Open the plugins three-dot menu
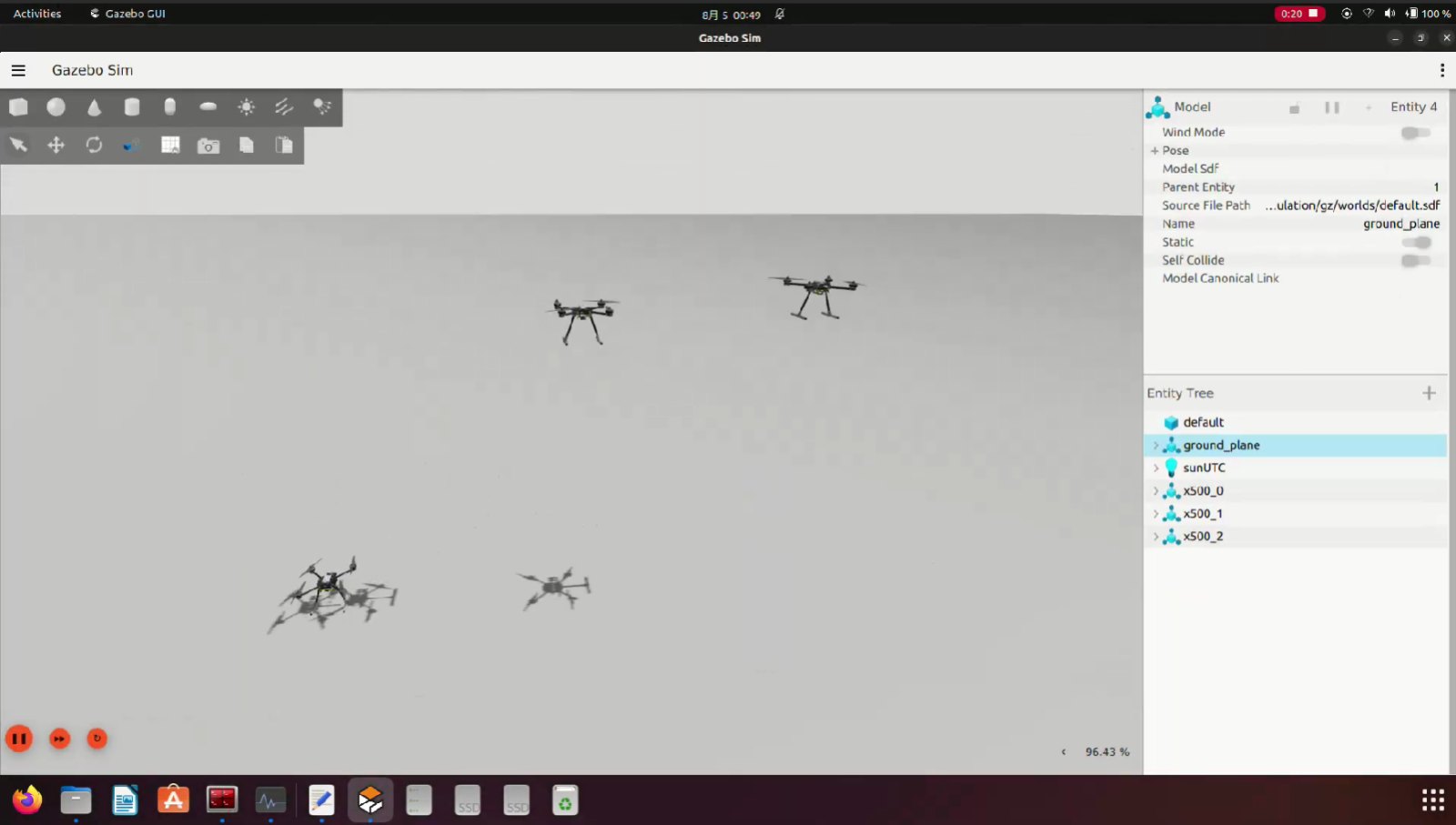The width and height of the screenshot is (1456, 825). 1441,70
